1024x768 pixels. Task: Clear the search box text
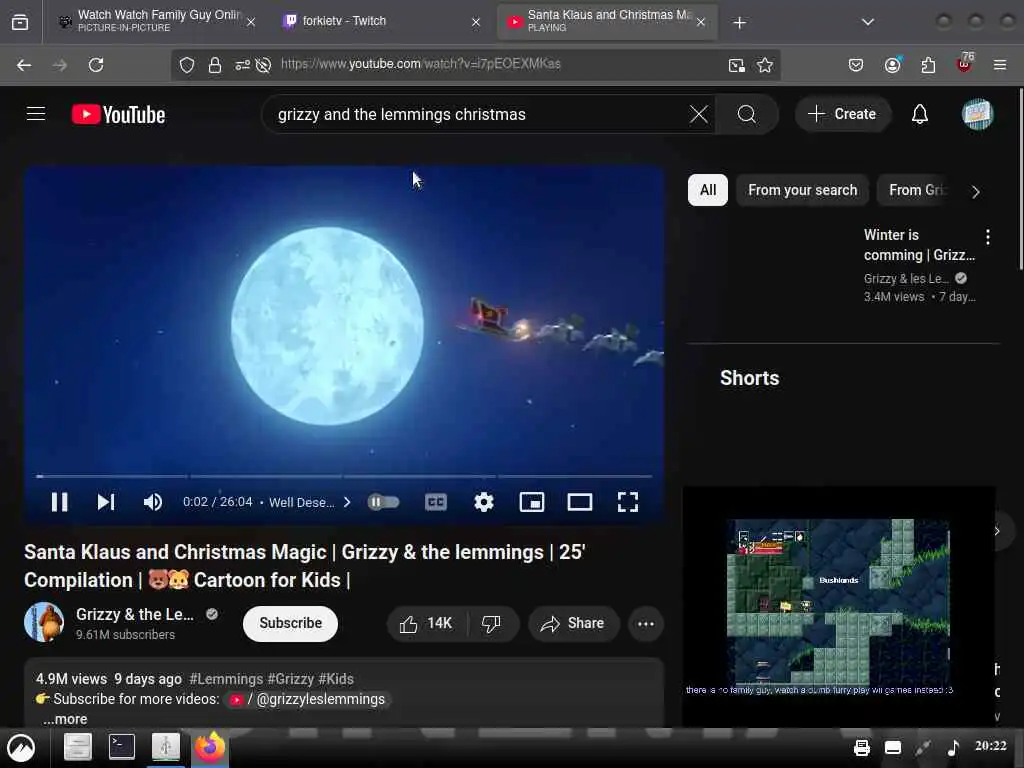[698, 114]
